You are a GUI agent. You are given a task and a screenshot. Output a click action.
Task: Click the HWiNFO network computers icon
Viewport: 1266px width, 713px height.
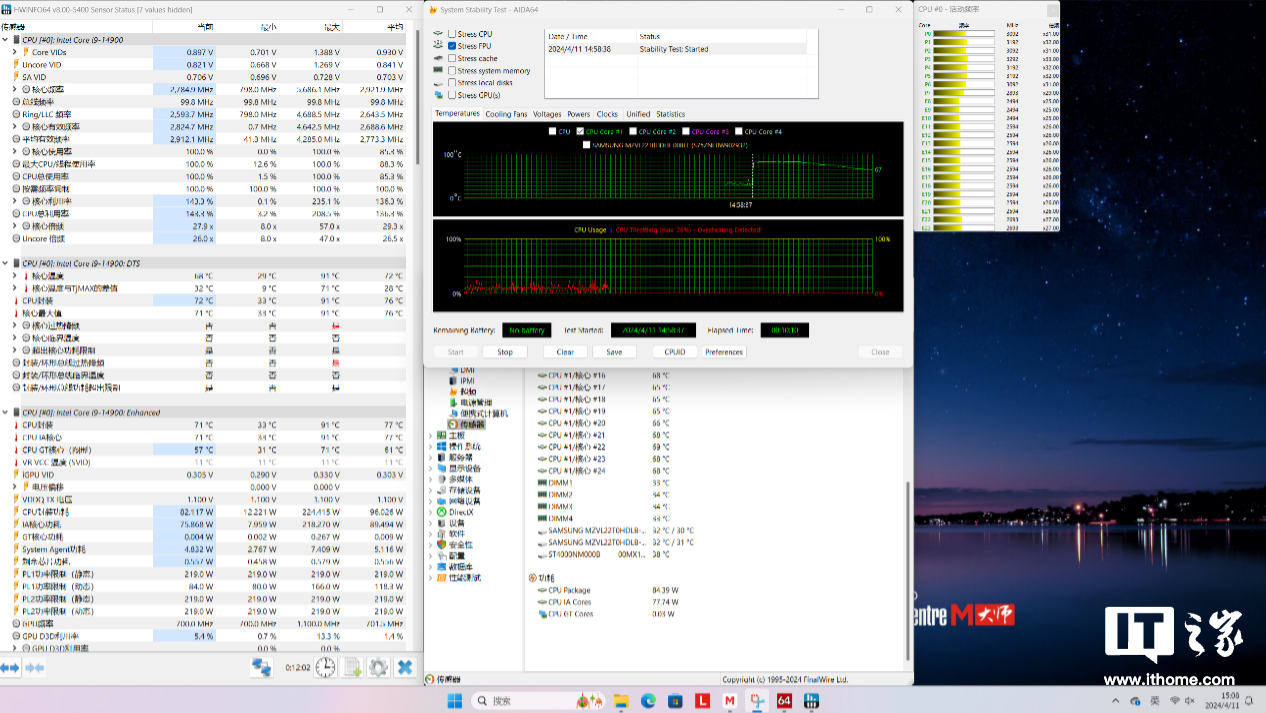pyautogui.click(x=261, y=667)
